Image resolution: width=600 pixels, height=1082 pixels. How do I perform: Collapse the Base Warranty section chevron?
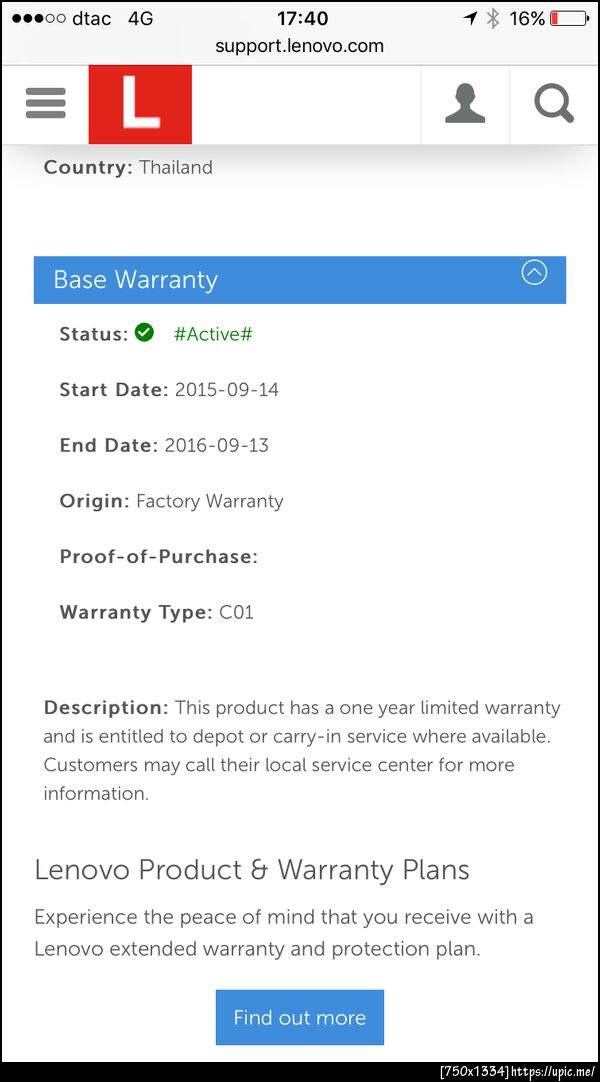535,272
